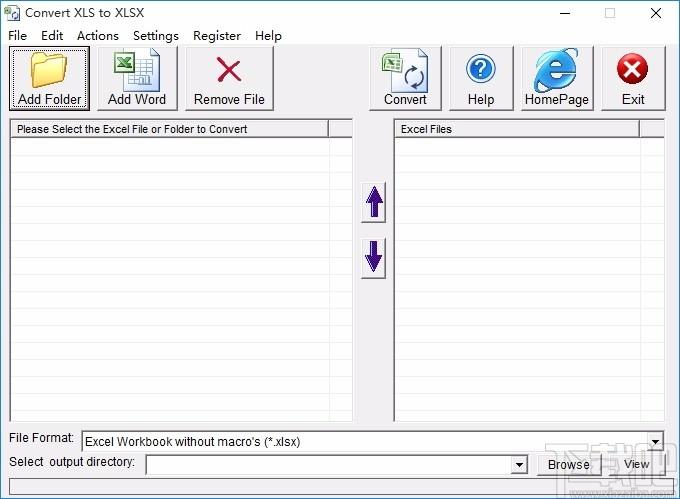
Task: Open the Help question mark toolbar button
Action: (x=481, y=78)
